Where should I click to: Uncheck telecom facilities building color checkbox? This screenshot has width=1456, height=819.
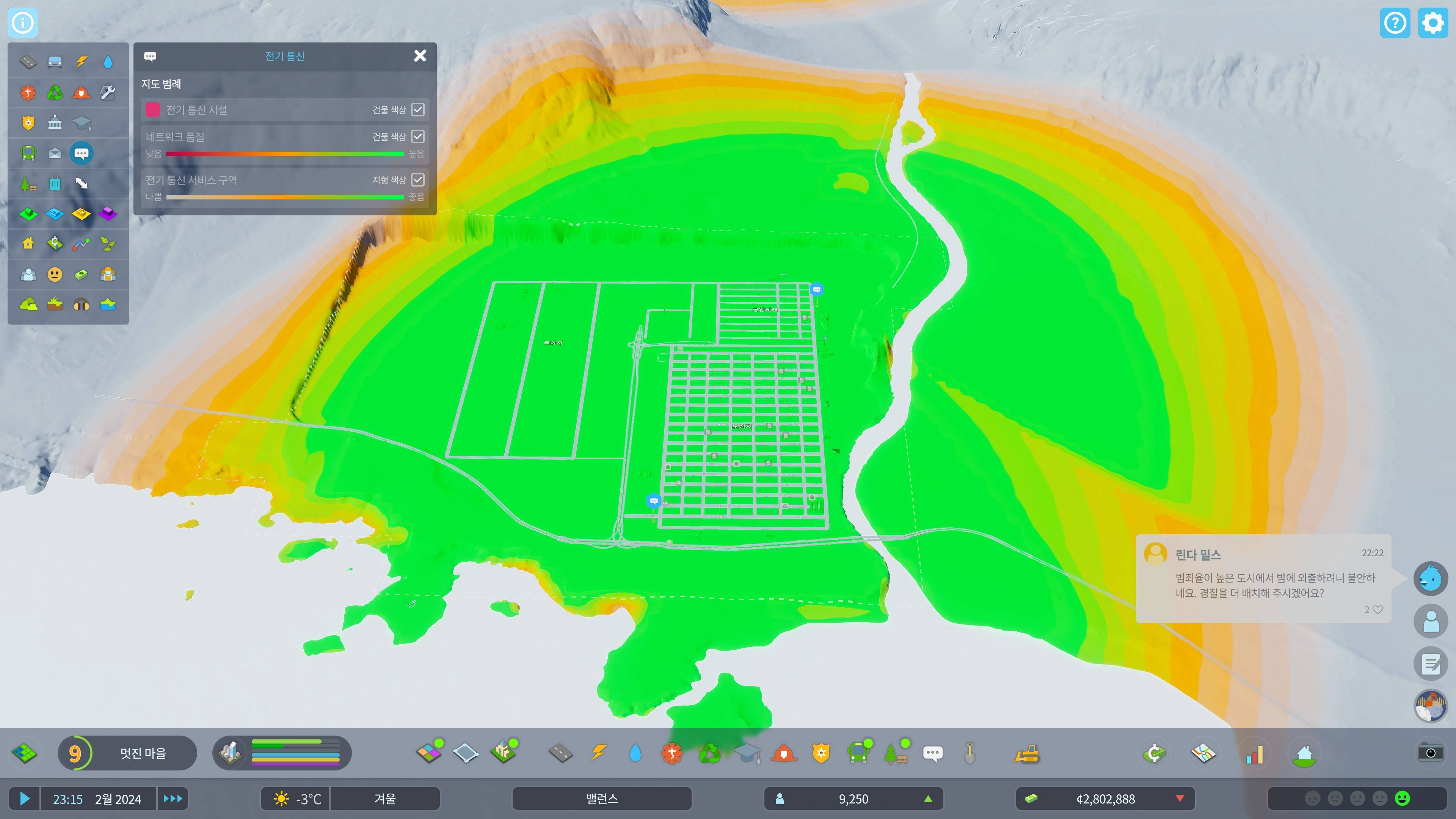(418, 110)
